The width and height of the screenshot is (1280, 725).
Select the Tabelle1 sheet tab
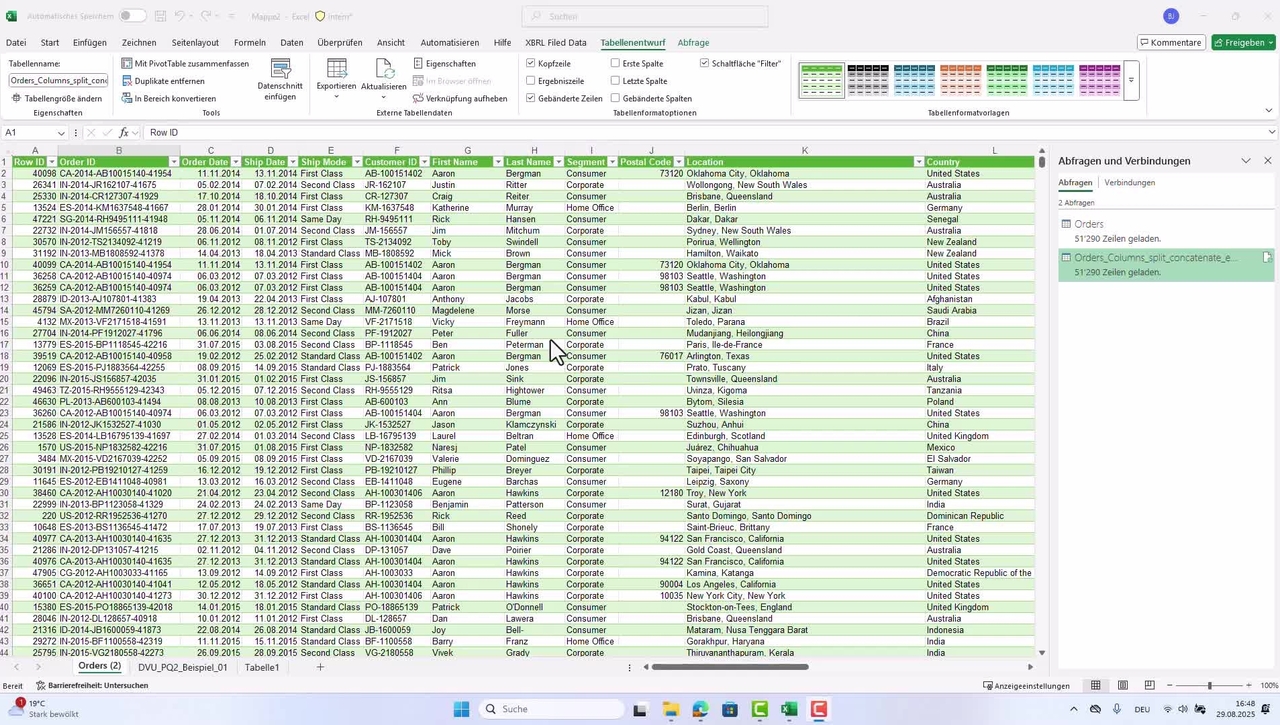(x=262, y=667)
